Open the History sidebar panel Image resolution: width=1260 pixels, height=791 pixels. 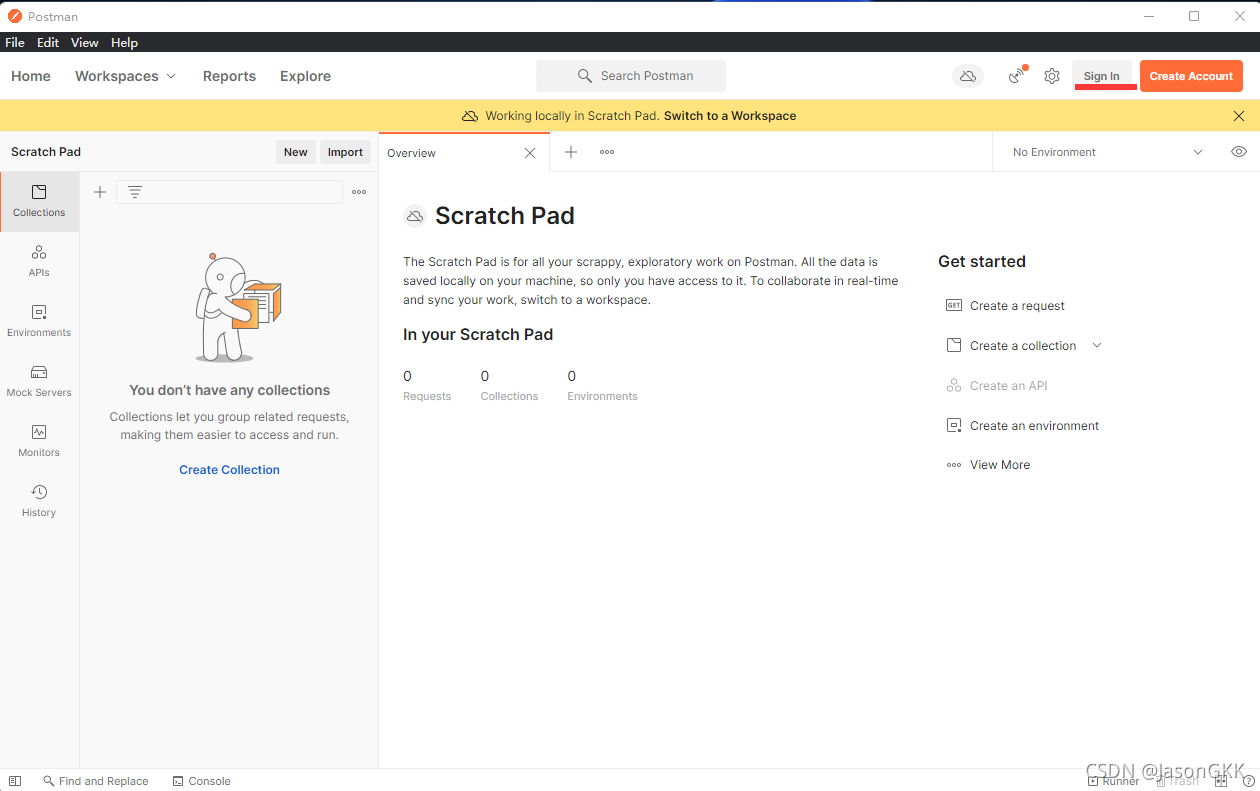coord(39,501)
